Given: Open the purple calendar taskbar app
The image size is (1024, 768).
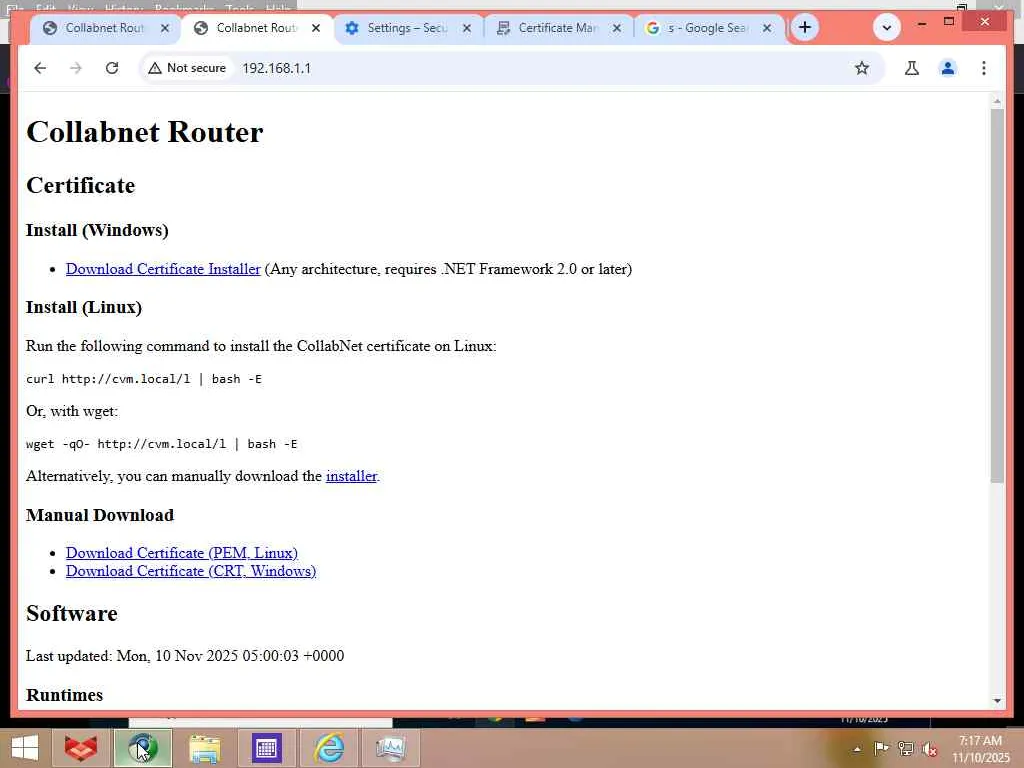Looking at the screenshot, I should (x=266, y=748).
